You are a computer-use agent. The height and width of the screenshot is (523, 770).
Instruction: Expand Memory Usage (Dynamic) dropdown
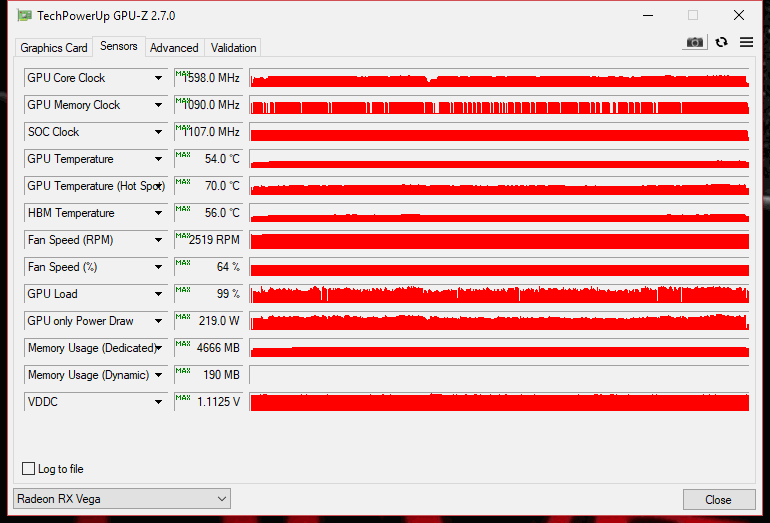(x=158, y=375)
